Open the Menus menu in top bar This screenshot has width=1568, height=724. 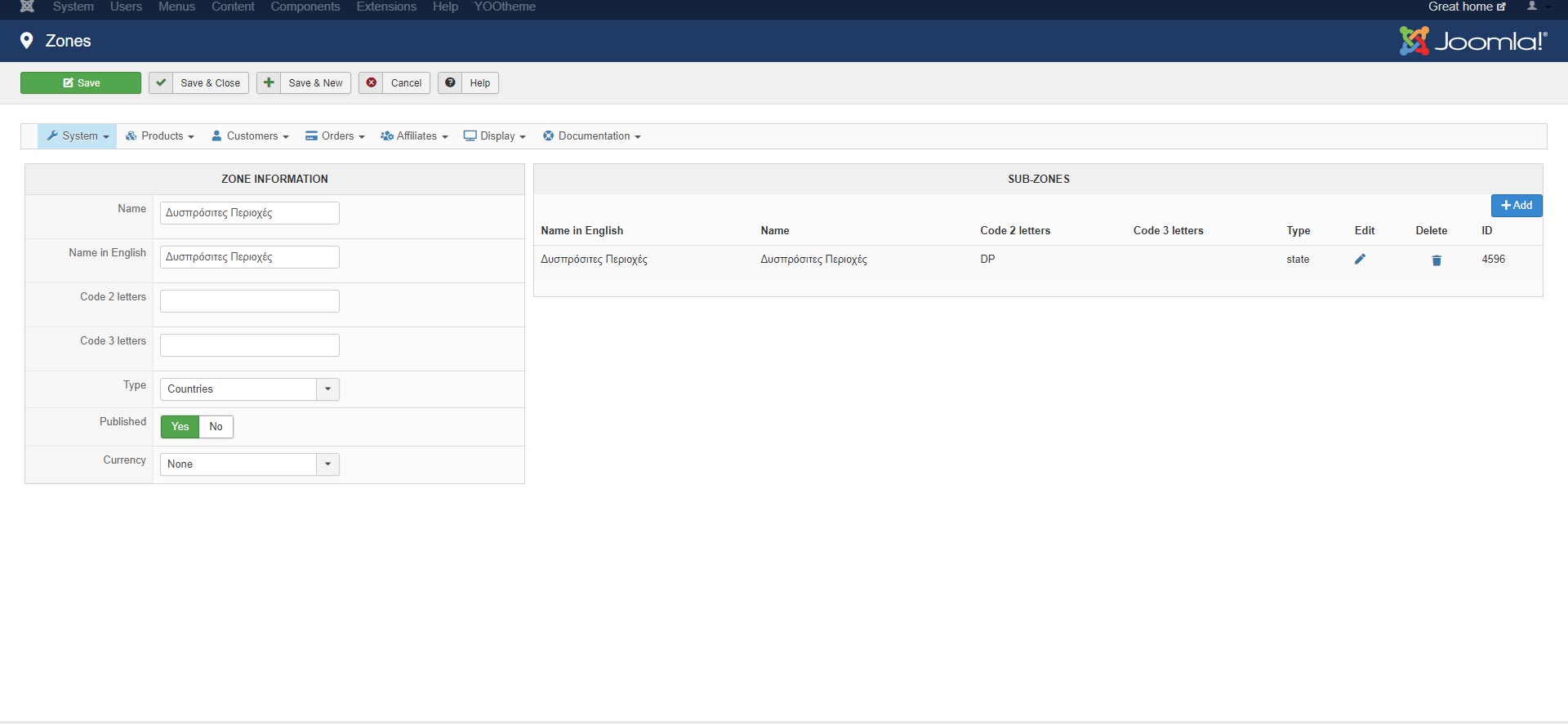pos(177,7)
